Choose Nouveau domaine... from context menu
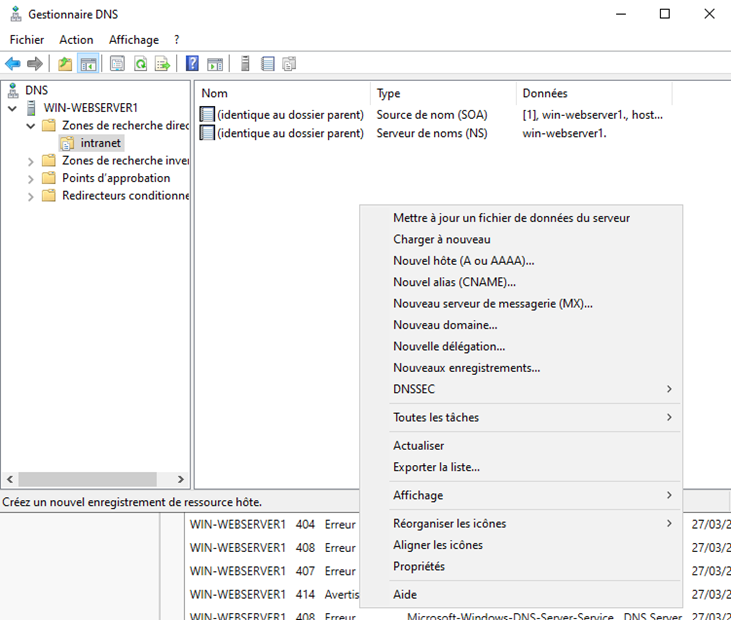 pos(521,325)
